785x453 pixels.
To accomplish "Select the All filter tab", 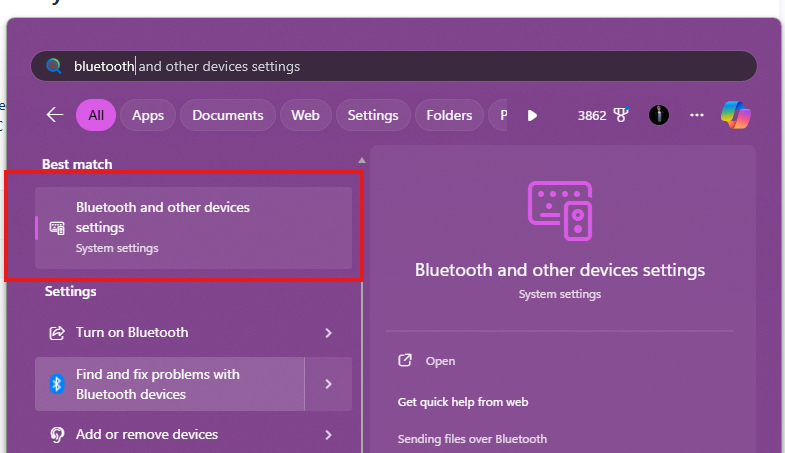I will pos(96,115).
